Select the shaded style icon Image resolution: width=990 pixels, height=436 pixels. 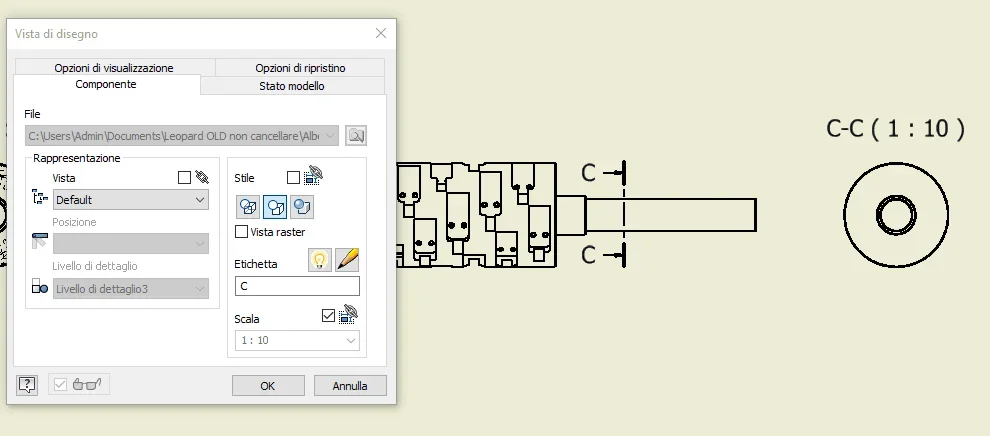302,207
